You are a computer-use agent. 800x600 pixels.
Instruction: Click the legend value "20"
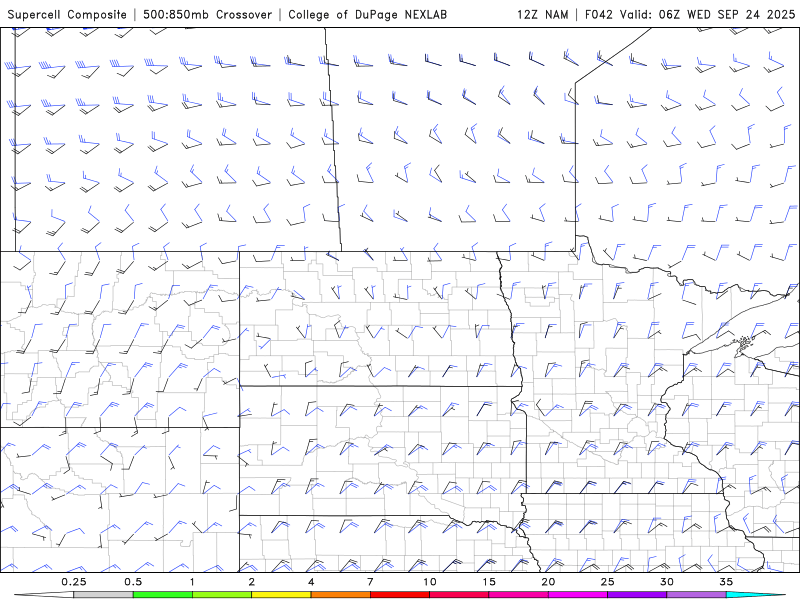click(x=548, y=582)
